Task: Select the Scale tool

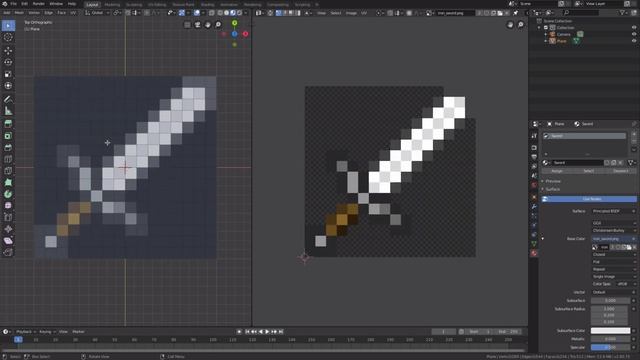Action: (x=8, y=74)
